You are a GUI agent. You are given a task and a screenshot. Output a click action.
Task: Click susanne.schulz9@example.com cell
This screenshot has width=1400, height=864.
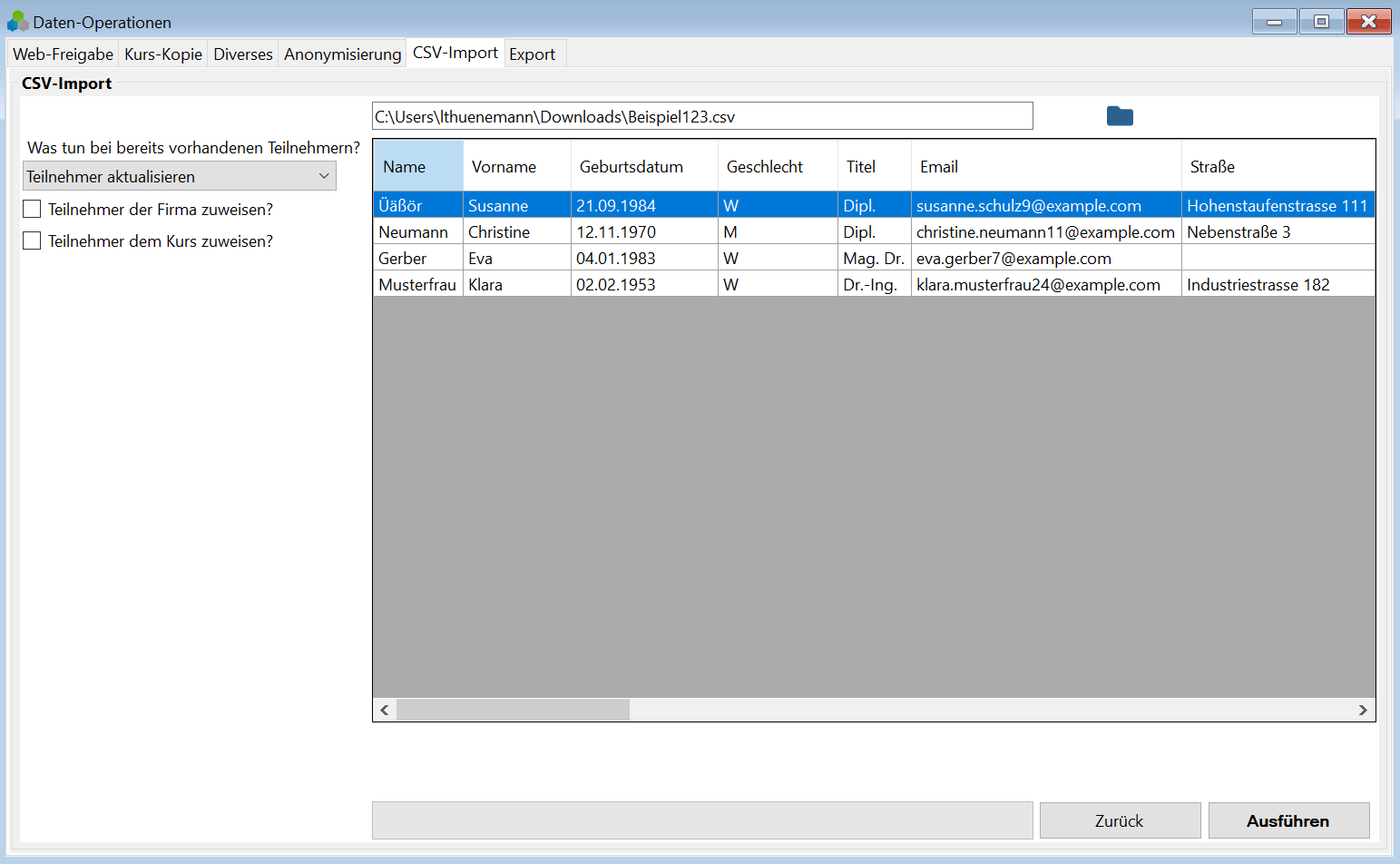1046,205
